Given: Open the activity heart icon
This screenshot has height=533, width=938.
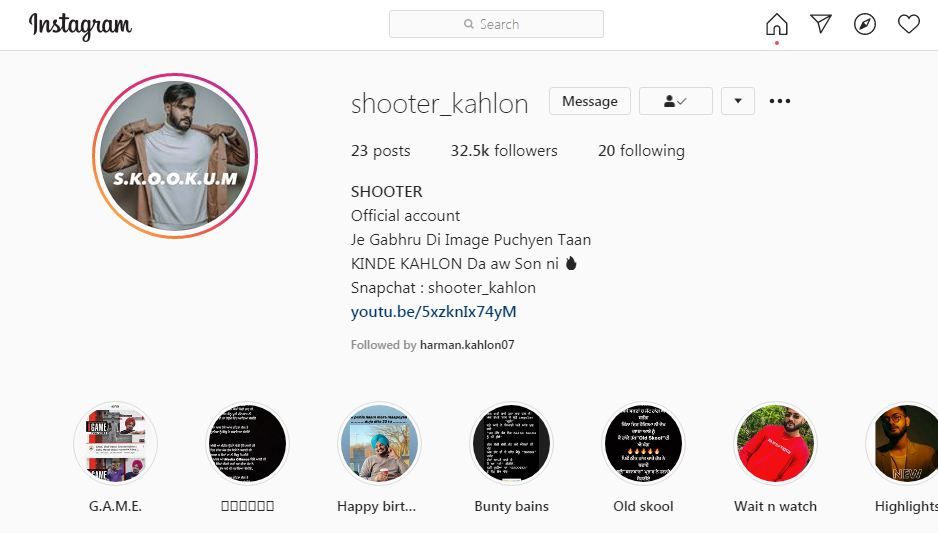Looking at the screenshot, I should pos(909,24).
